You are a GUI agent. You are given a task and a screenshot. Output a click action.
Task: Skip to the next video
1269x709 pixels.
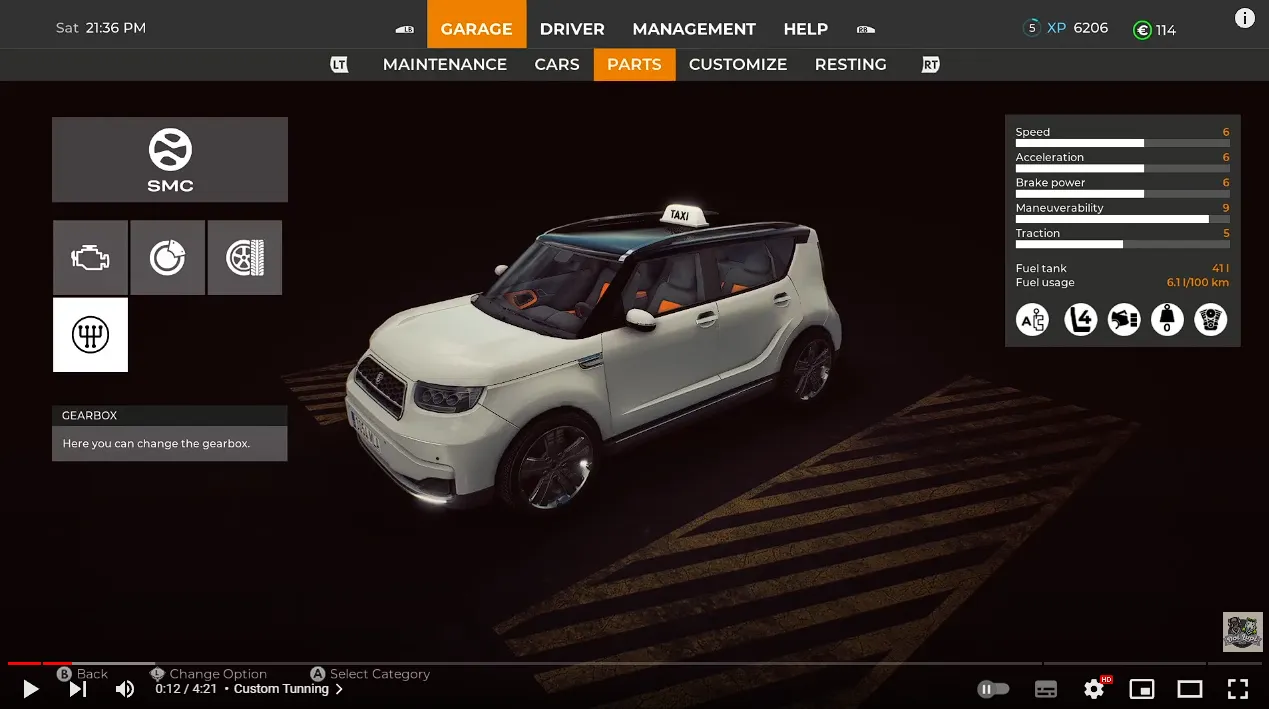(77, 689)
